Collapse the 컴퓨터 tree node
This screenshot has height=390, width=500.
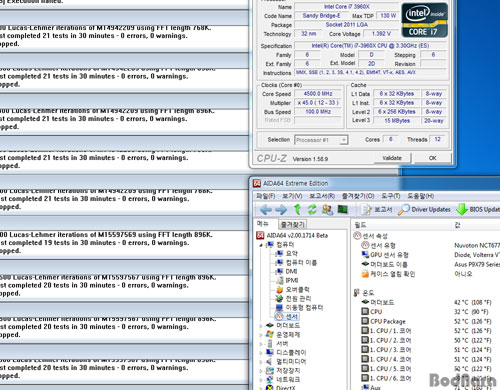[x=261, y=245]
